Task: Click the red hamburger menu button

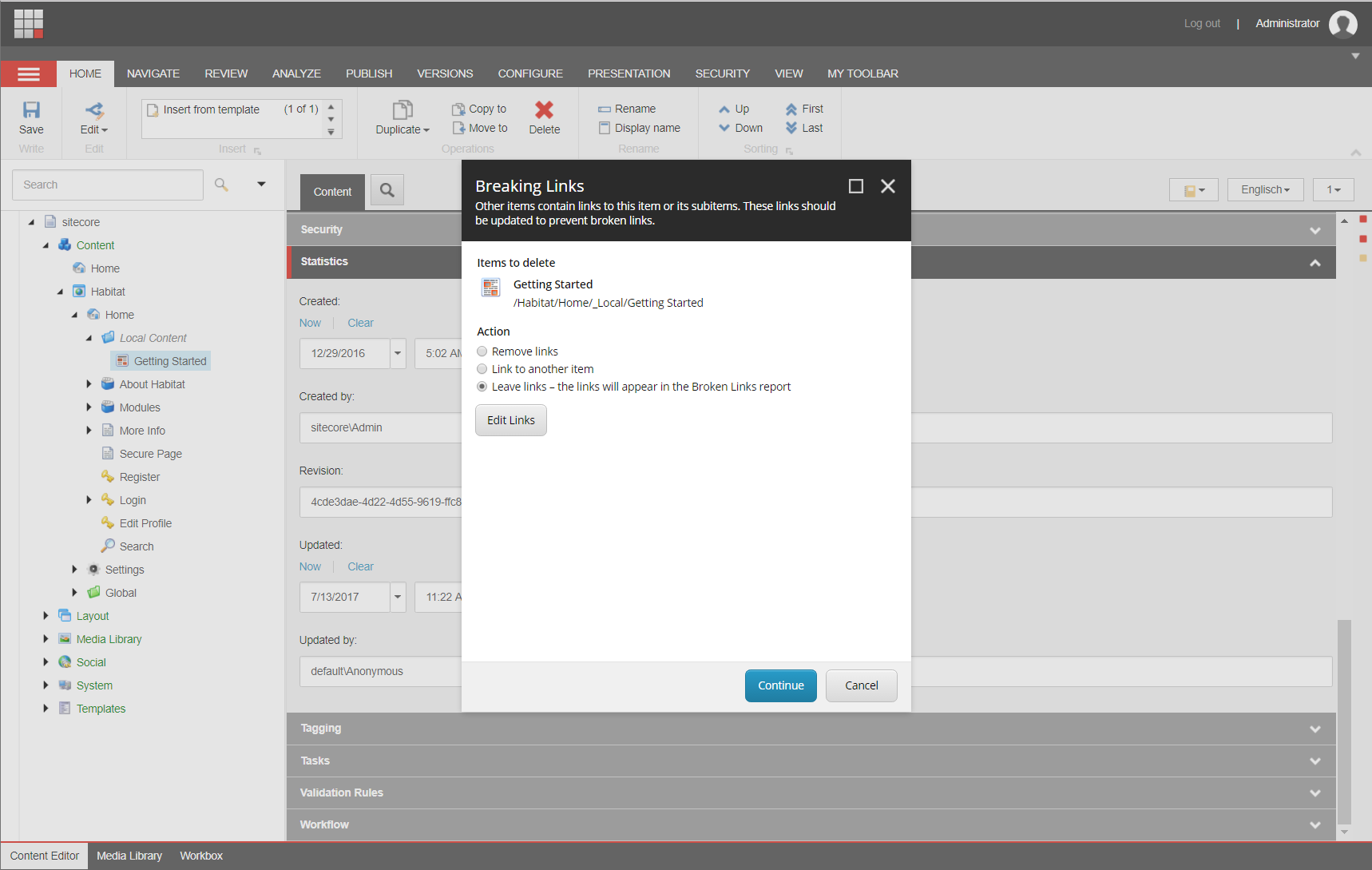Action: click(29, 73)
